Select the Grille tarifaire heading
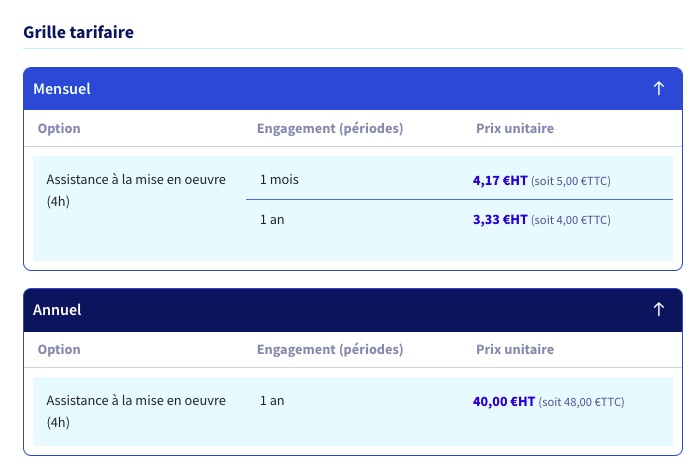Screen dimensions: 696x466 coord(79,32)
